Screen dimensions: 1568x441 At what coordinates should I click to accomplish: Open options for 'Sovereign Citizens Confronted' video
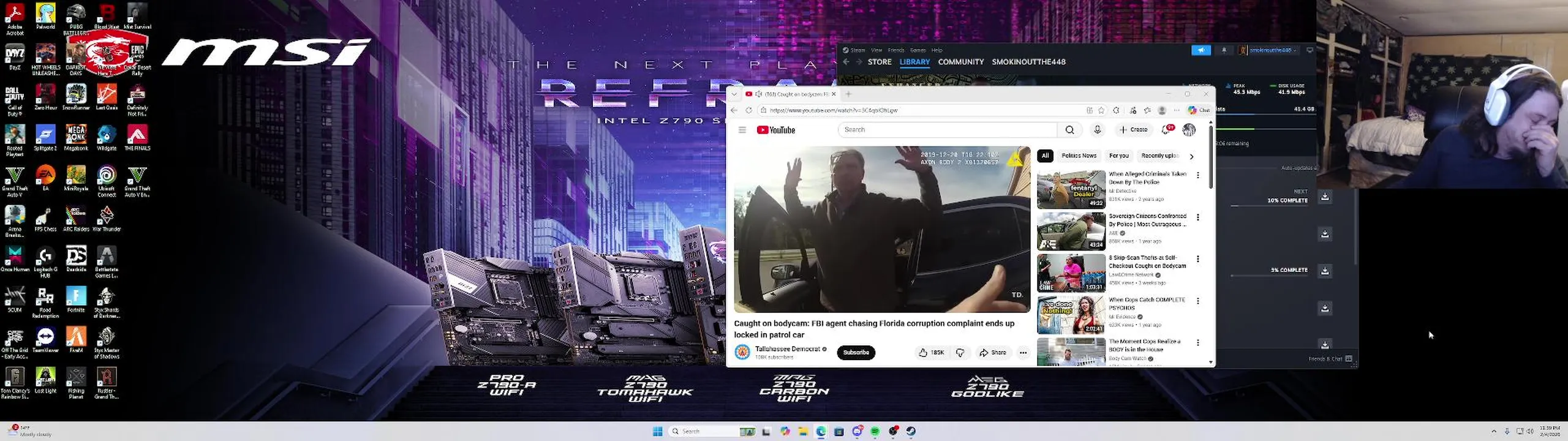point(1197,217)
